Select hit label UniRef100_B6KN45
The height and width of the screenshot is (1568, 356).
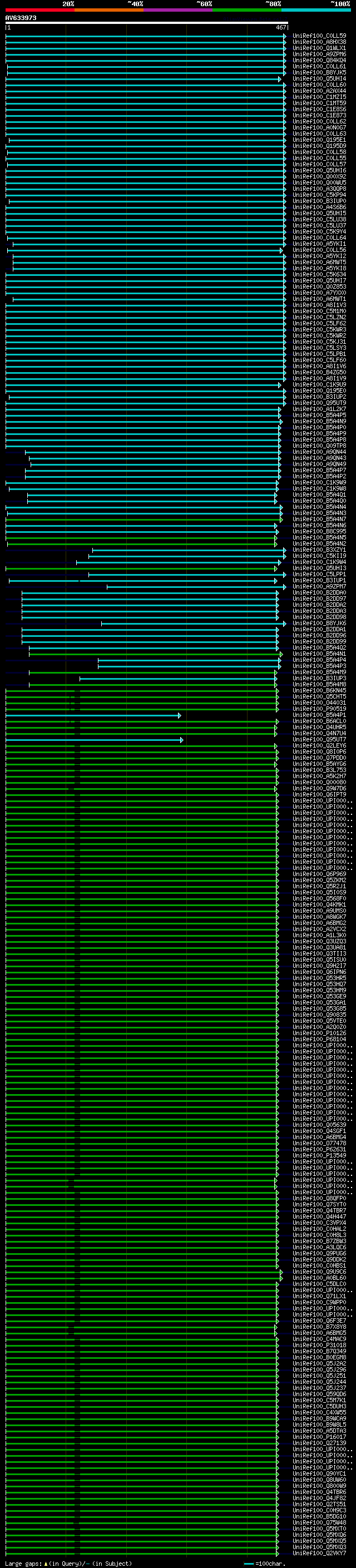[319, 691]
